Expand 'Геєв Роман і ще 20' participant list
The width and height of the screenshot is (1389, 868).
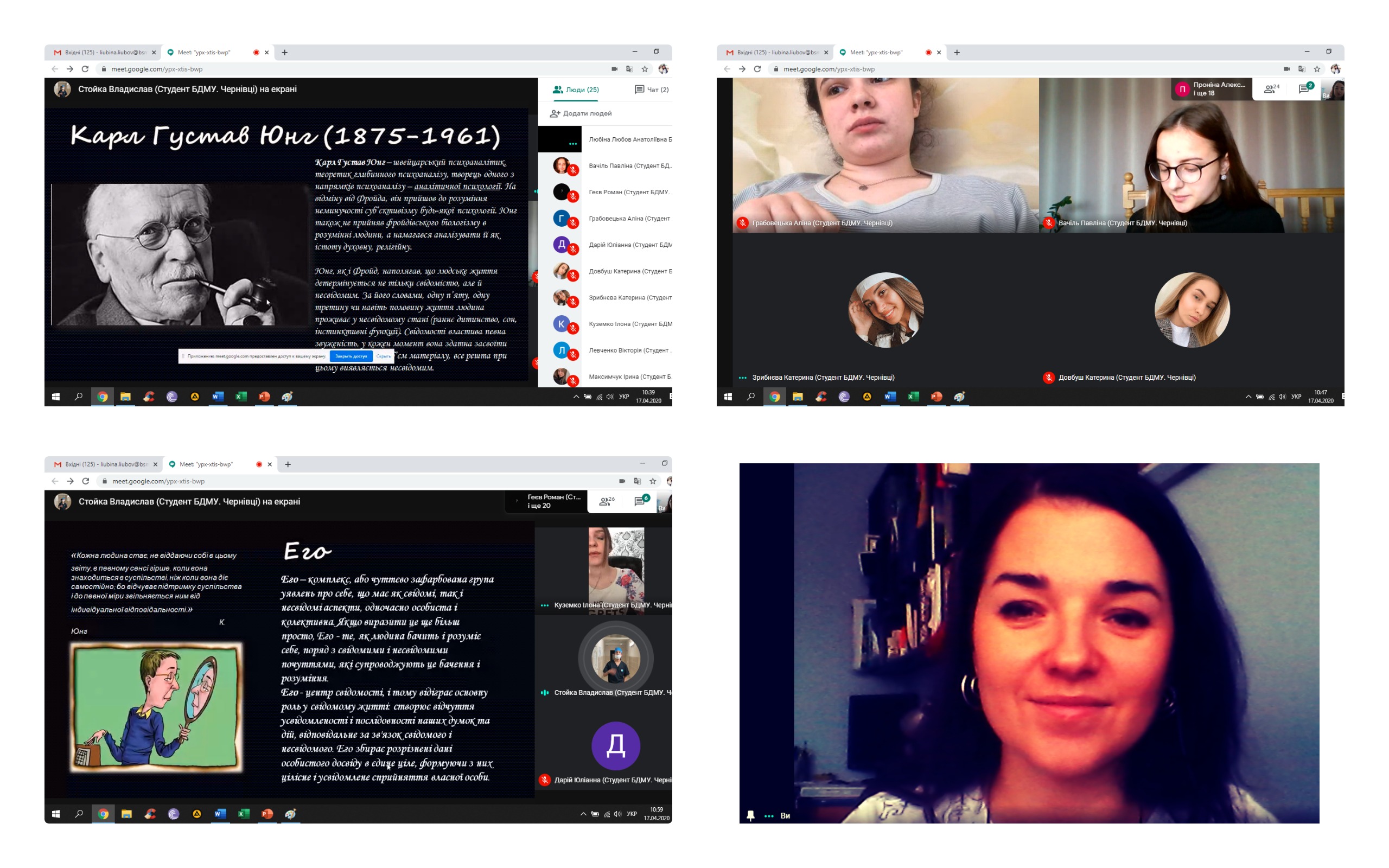point(546,501)
